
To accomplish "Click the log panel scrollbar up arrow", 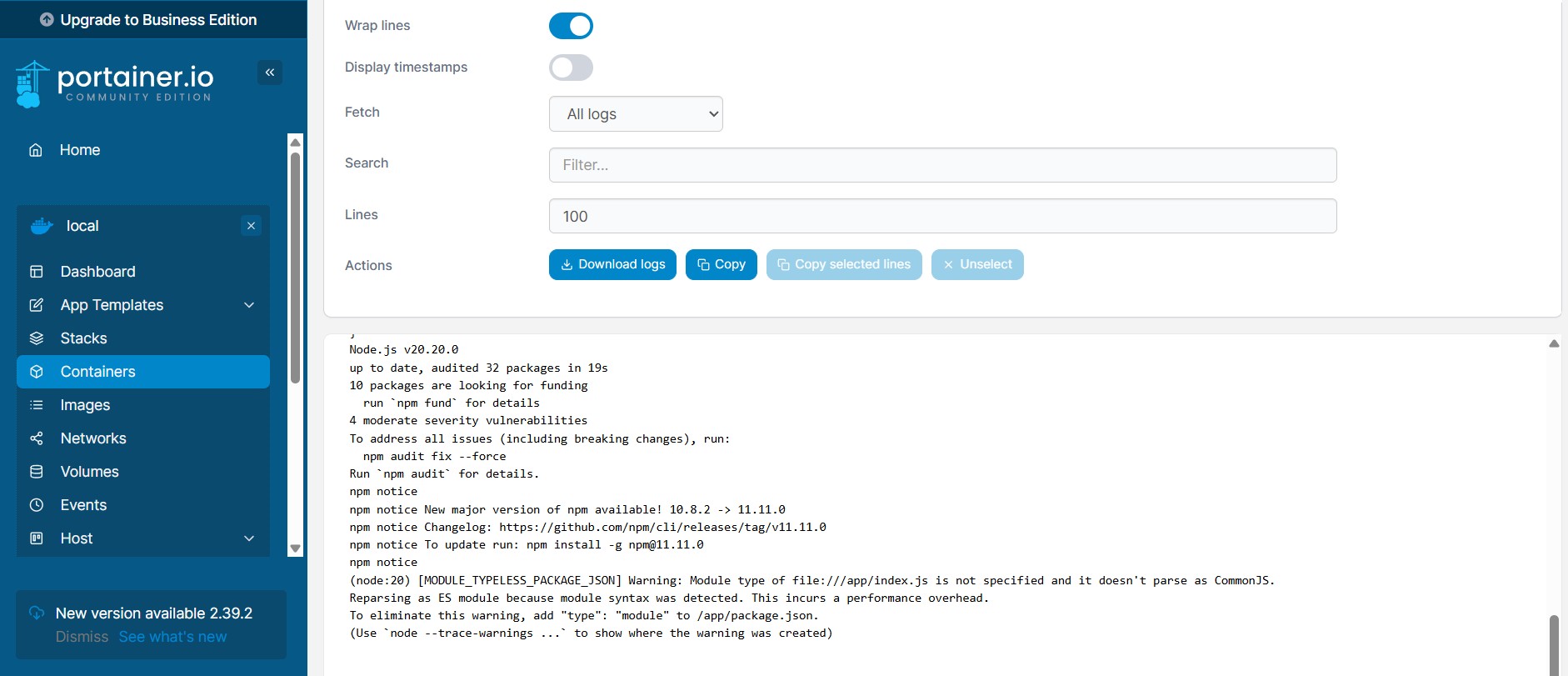I will (1554, 343).
